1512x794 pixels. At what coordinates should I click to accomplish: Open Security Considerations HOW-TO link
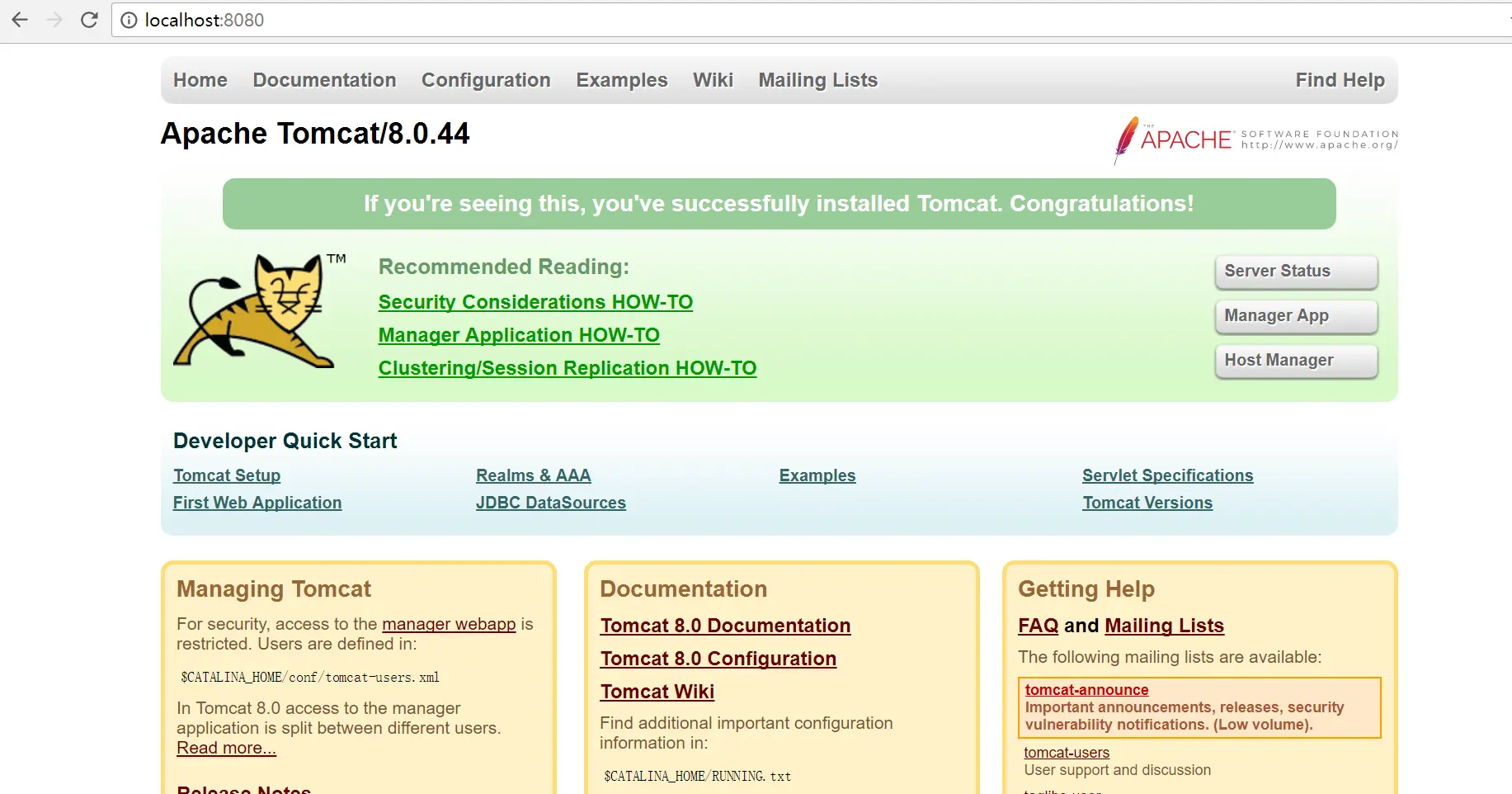tap(535, 302)
